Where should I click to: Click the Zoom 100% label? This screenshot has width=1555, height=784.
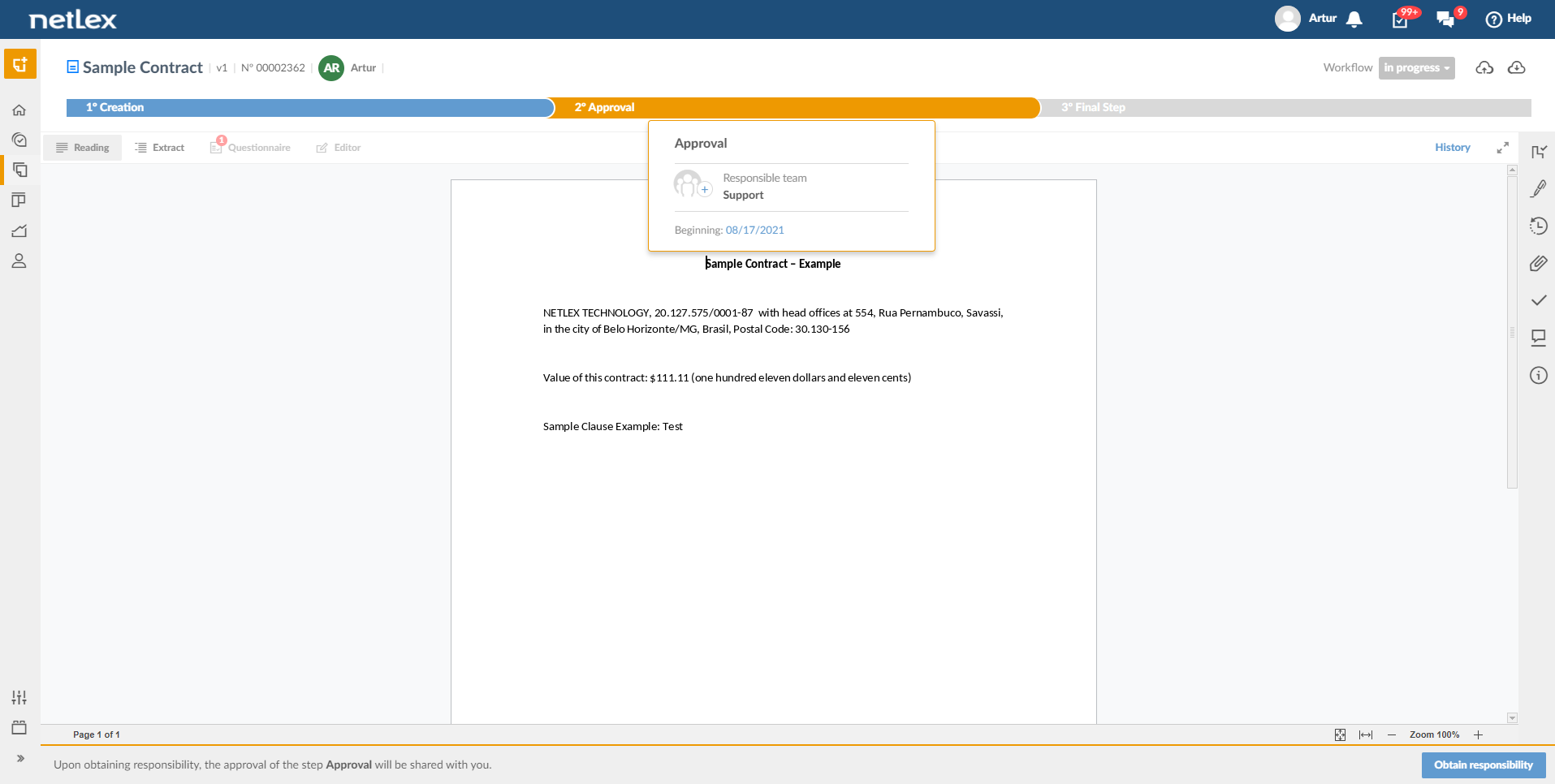[1434, 734]
